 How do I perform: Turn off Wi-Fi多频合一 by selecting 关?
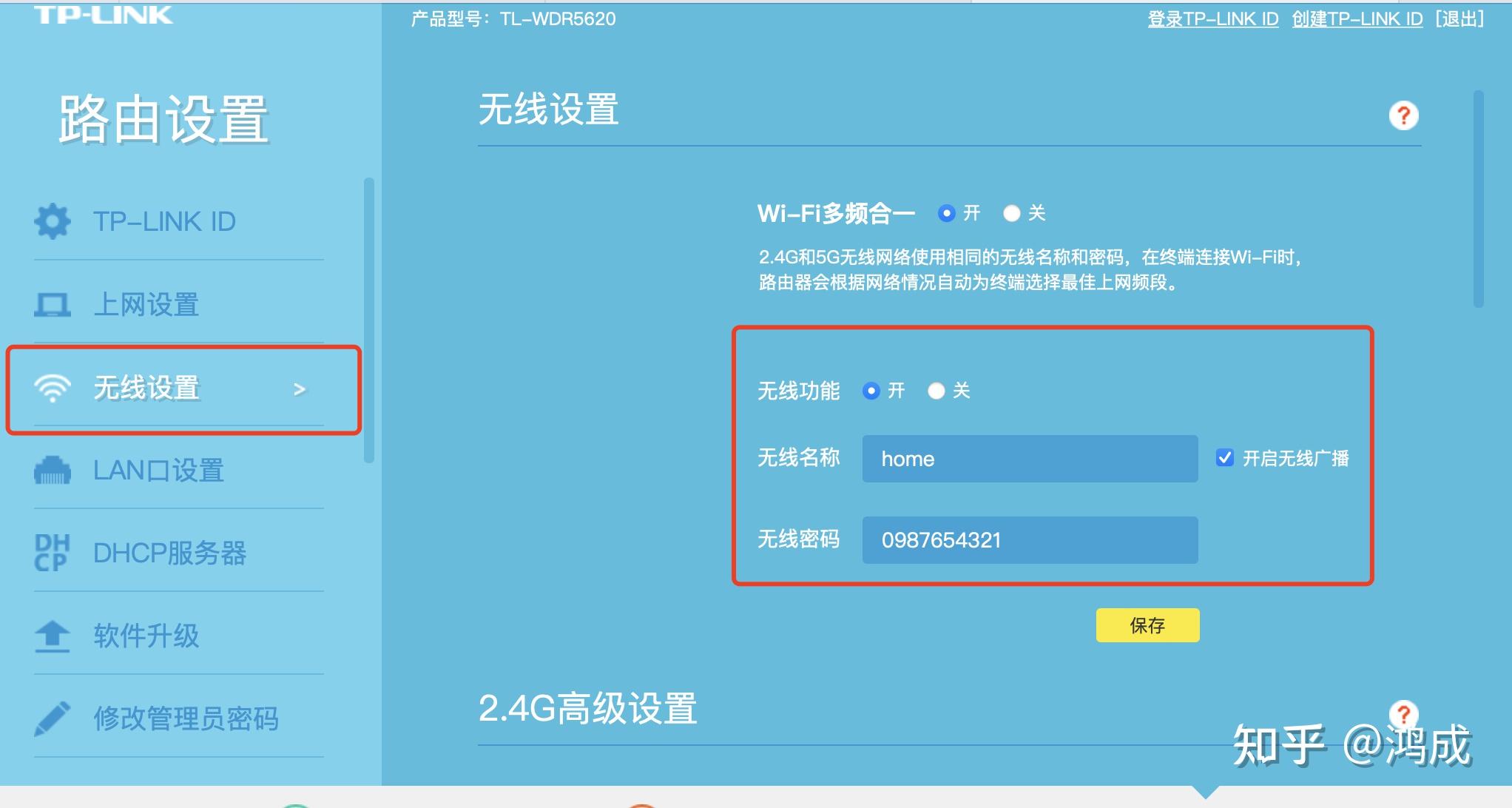tap(1010, 213)
